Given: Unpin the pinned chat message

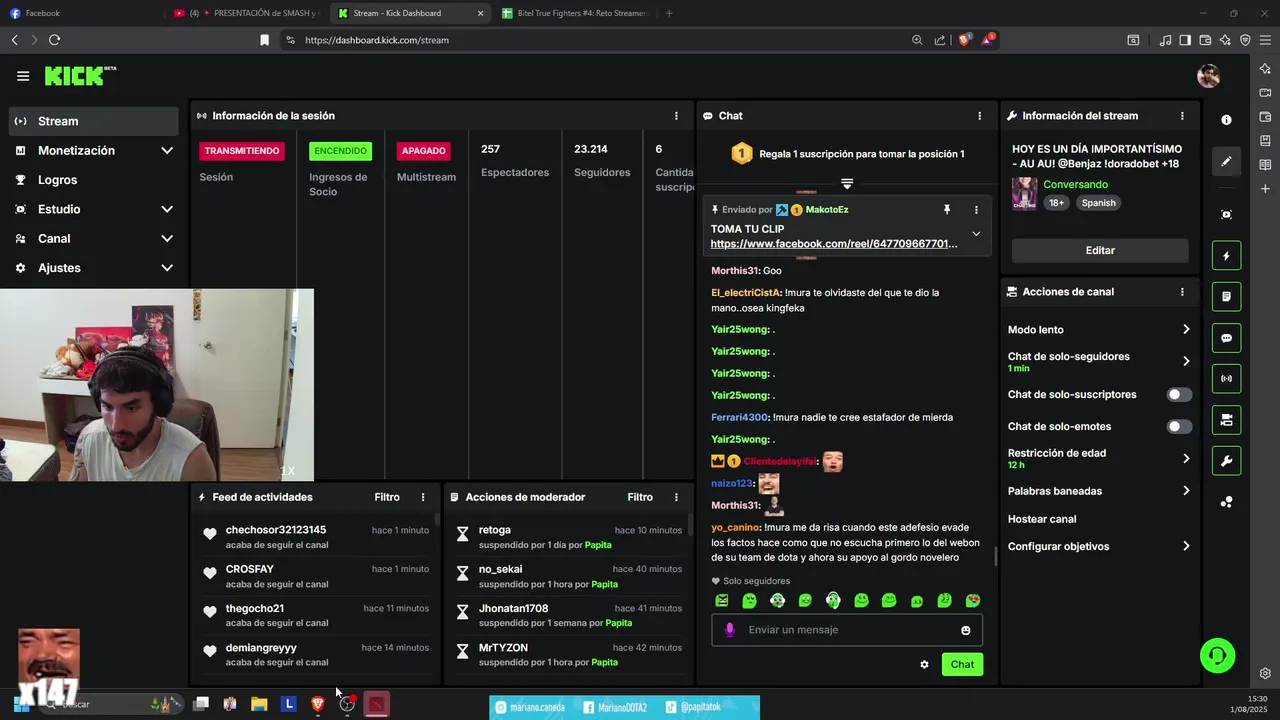Looking at the screenshot, I should tap(946, 210).
